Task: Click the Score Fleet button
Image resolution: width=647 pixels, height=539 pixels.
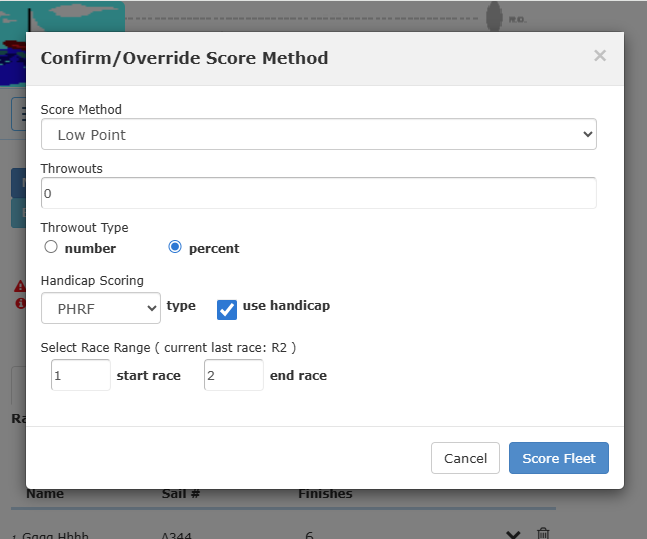Action: click(x=559, y=458)
